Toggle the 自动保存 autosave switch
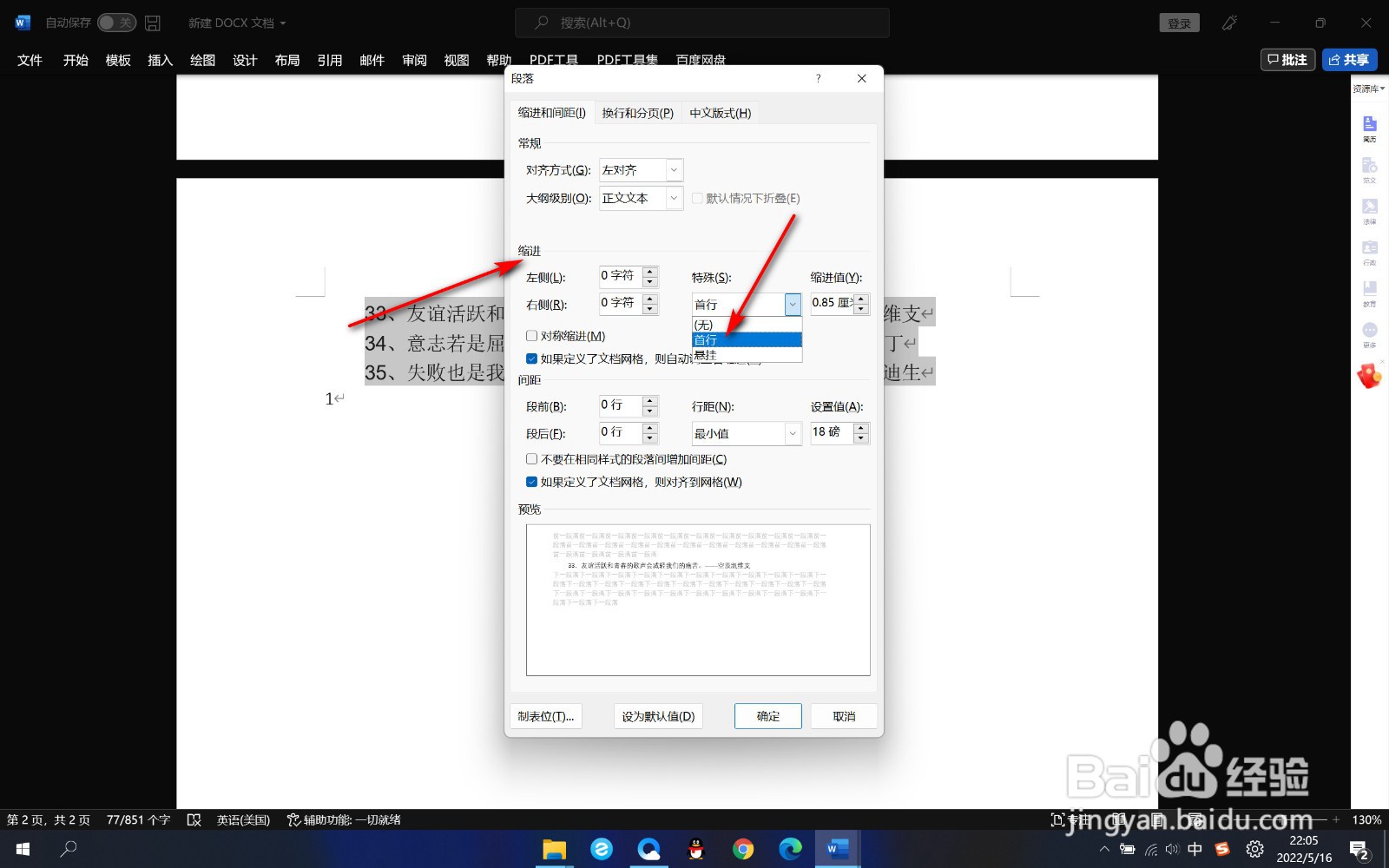The width and height of the screenshot is (1389, 868). click(116, 23)
